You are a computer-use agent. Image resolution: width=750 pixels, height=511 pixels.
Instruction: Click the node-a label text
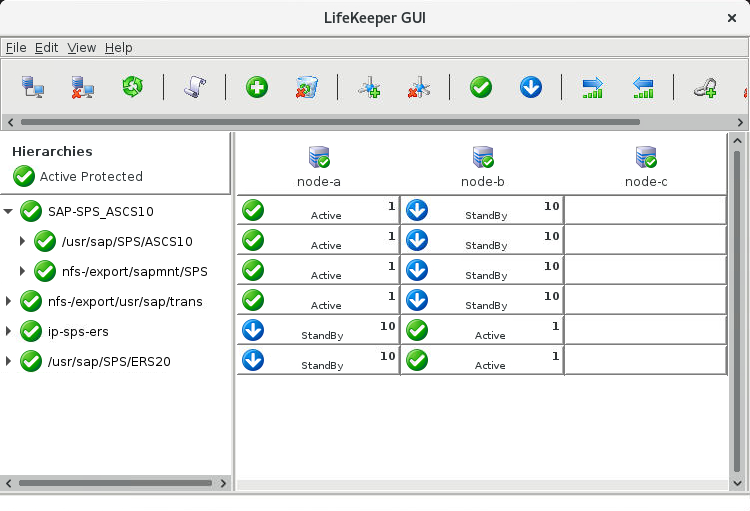click(x=319, y=182)
